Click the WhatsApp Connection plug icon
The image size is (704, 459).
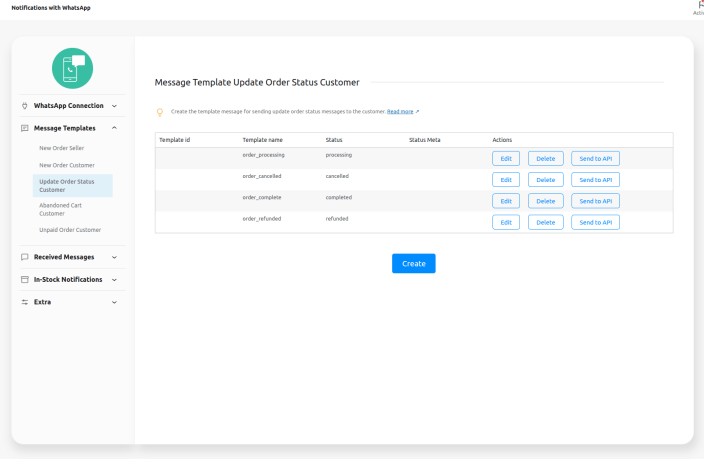point(25,106)
